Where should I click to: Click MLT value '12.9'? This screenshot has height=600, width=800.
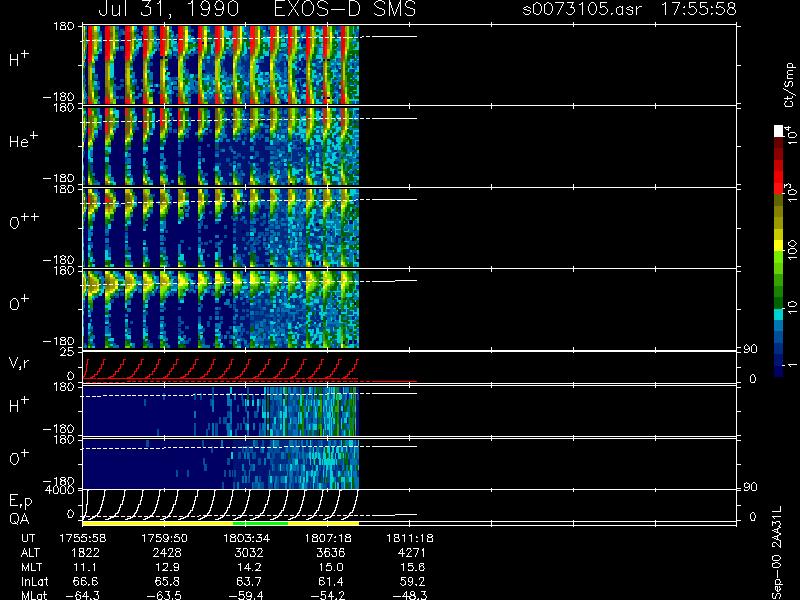[x=167, y=567]
